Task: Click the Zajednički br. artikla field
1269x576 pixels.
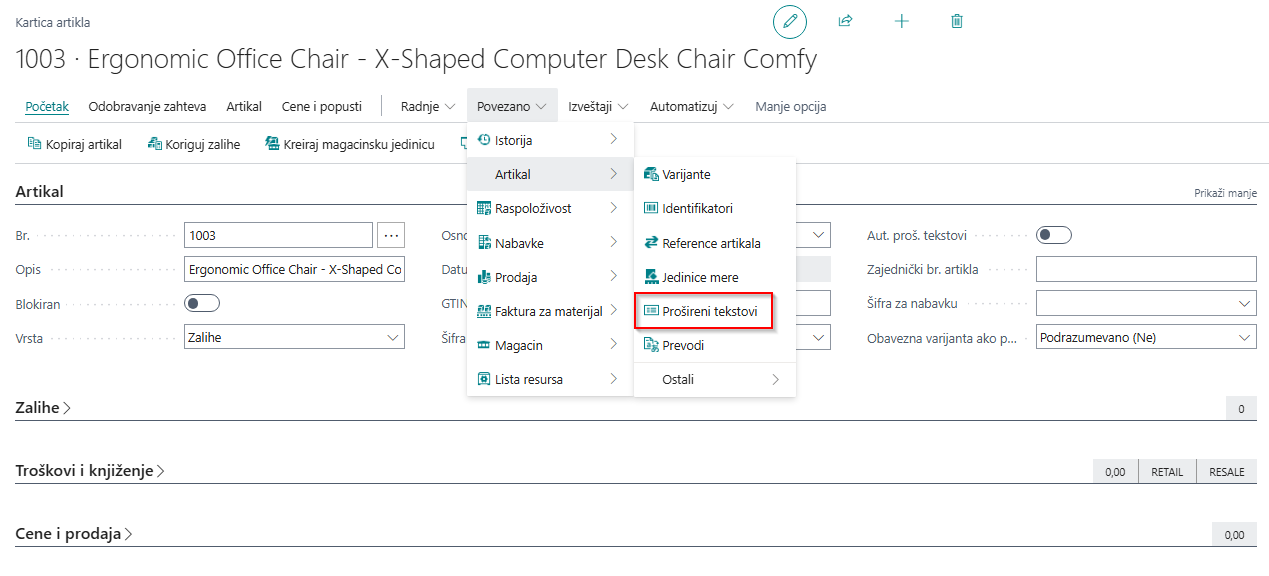Action: click(1145, 269)
